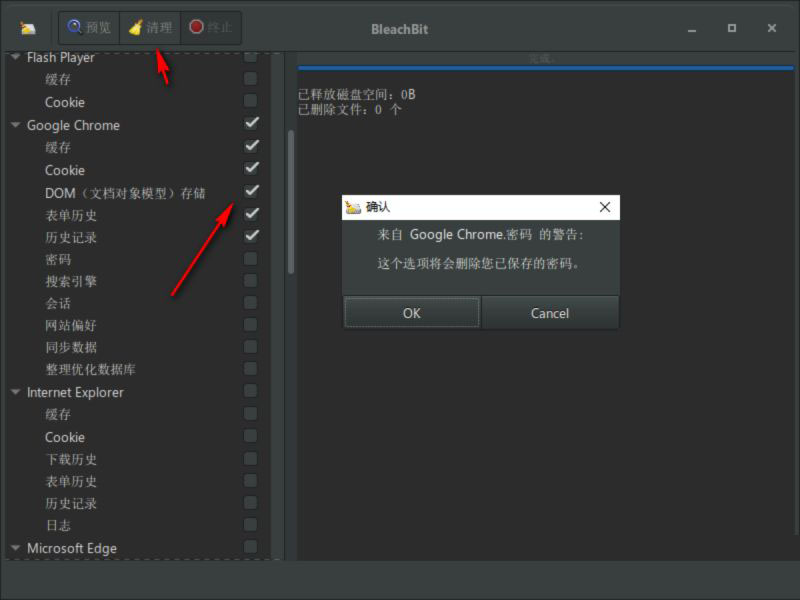Click the 已释放磁盘空间 result line
The image size is (800, 600).
[357, 94]
